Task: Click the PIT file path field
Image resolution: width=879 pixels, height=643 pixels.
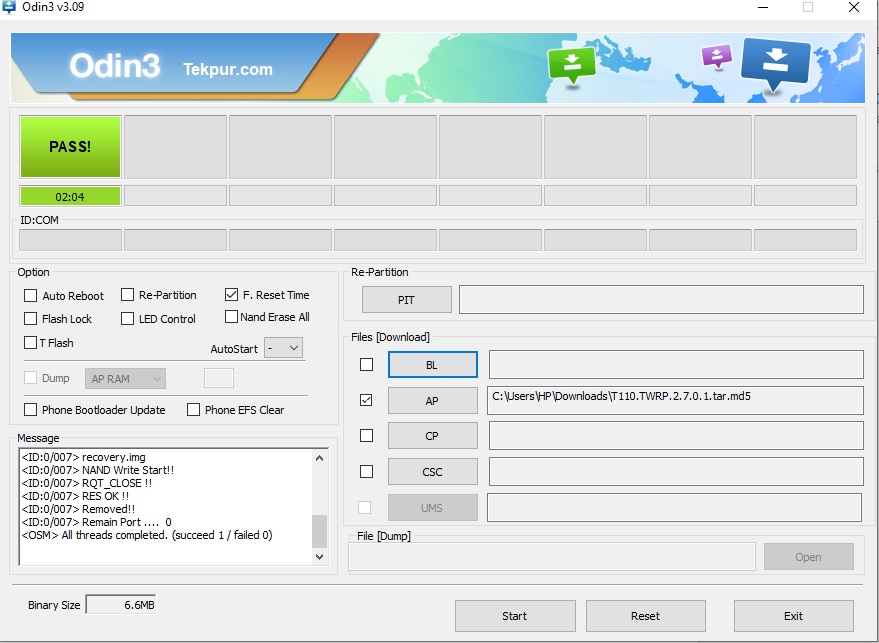Action: tap(661, 299)
